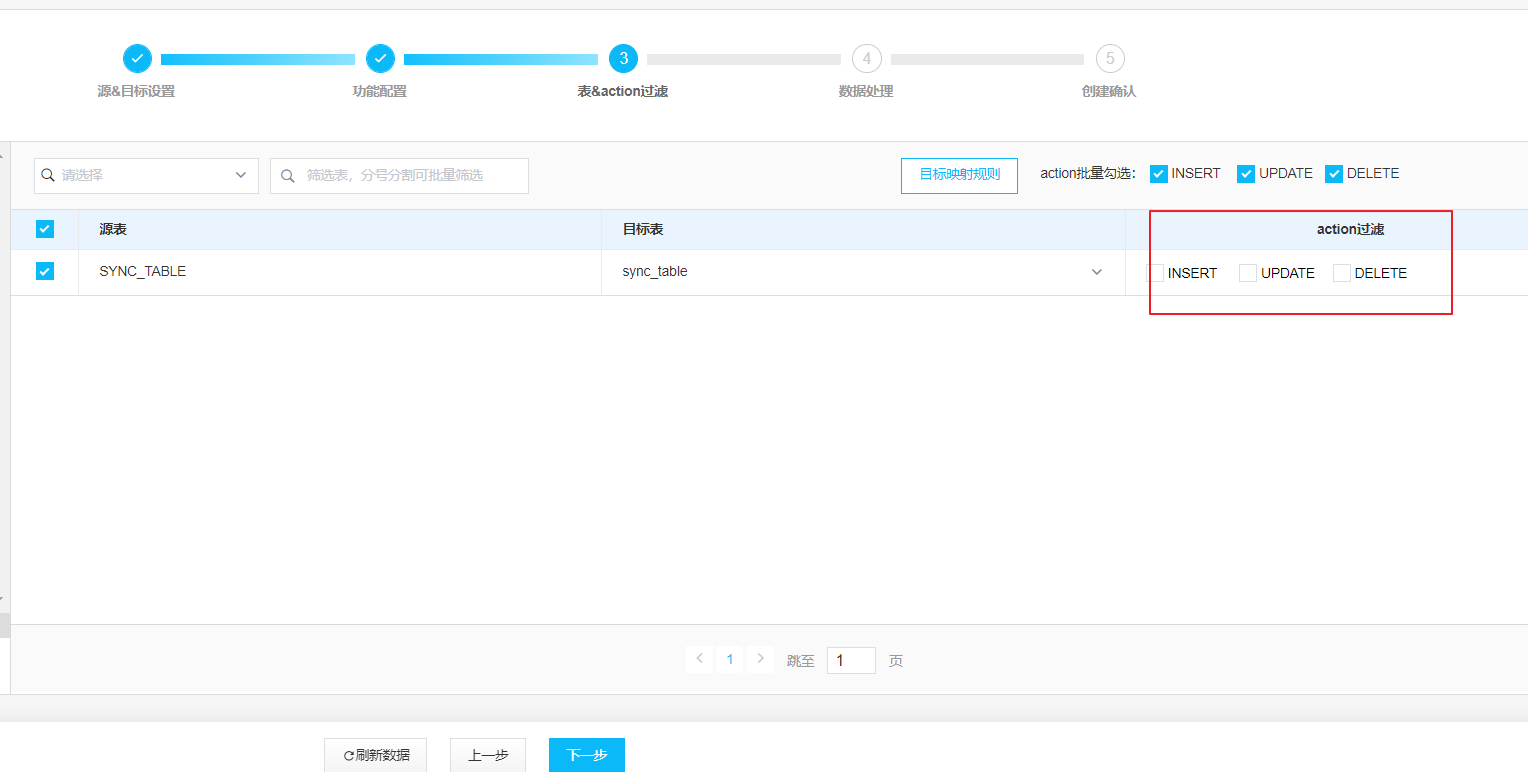Click step 4 circle 数据处理
The width and height of the screenshot is (1528, 772).
[867, 59]
